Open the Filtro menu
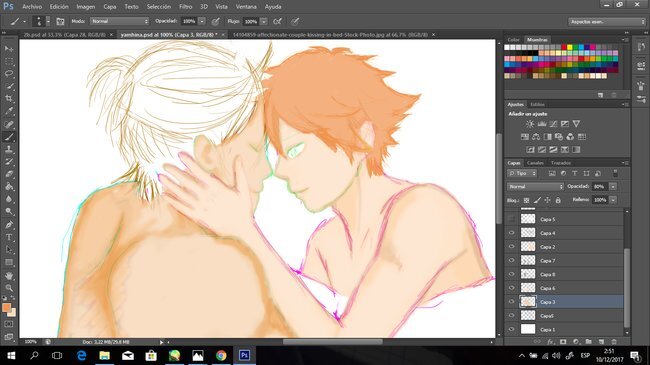Image resolution: width=650 pixels, height=365 pixels. click(x=186, y=7)
